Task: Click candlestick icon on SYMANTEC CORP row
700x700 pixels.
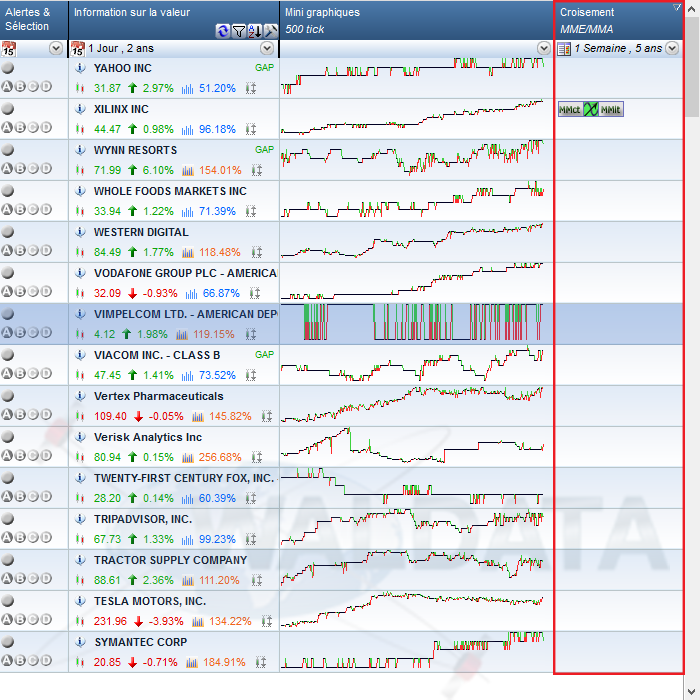Action: [80, 662]
